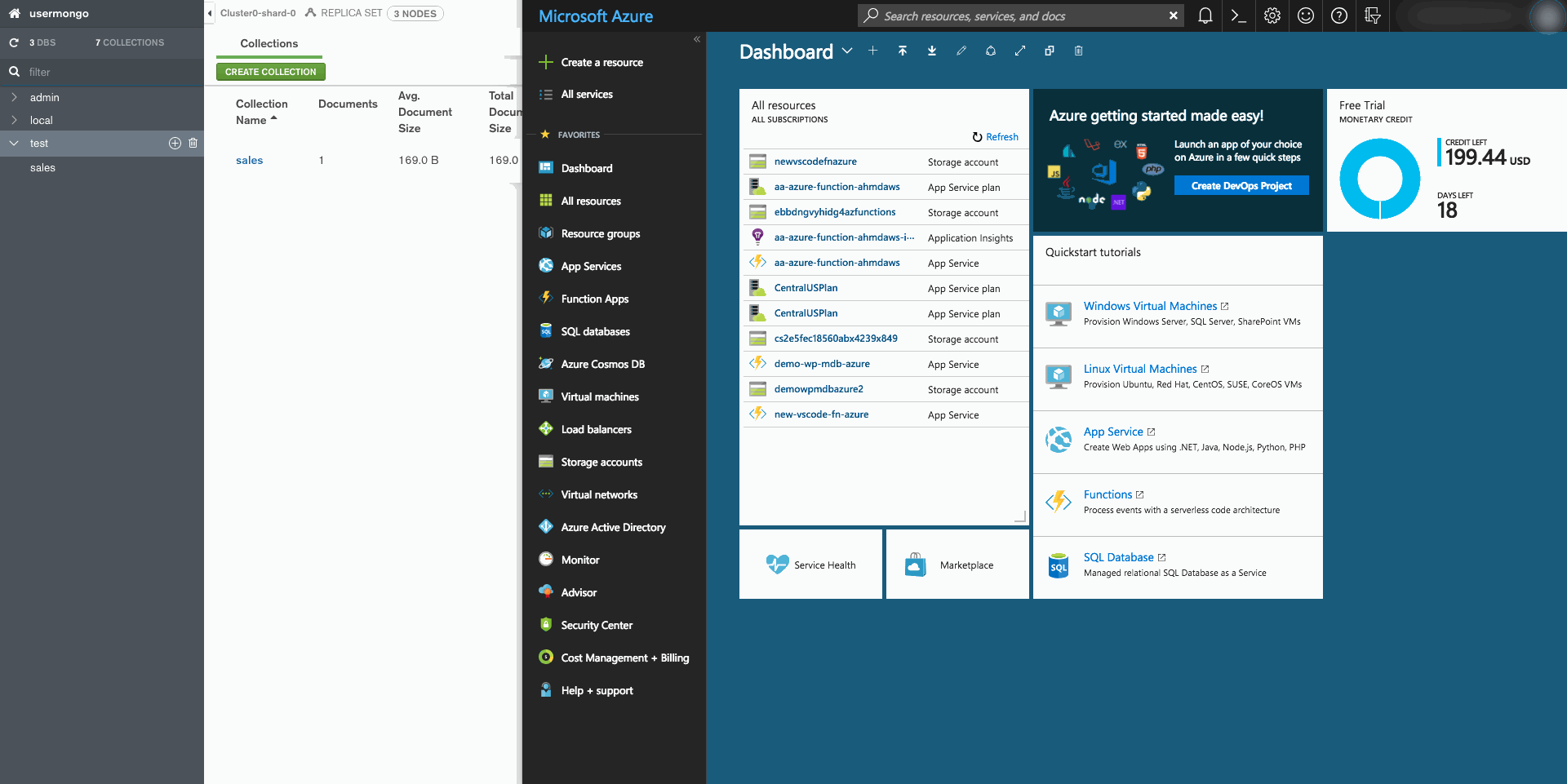
Task: Open newvscodefnazure storage account
Action: pos(815,162)
